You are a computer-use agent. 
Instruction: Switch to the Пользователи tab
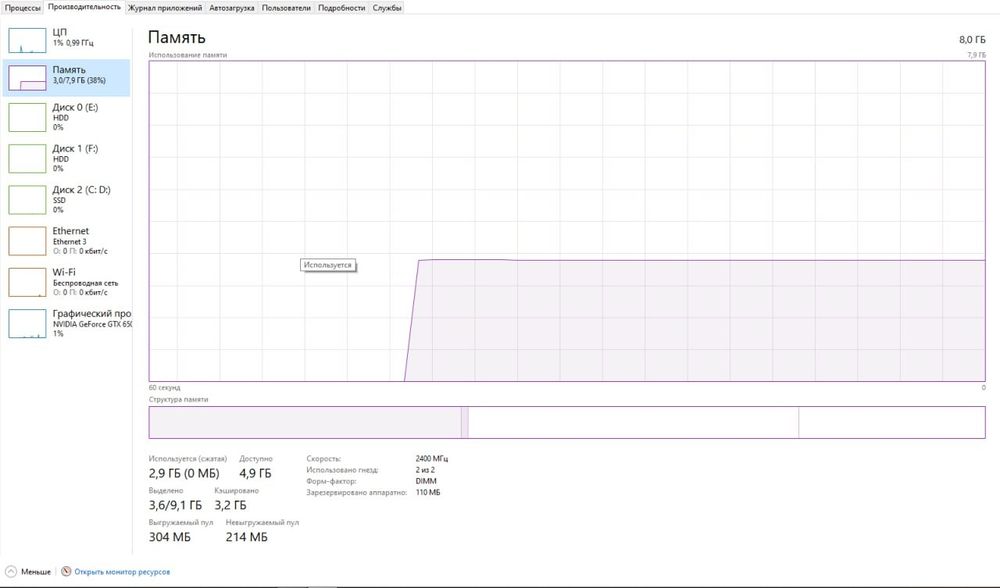tap(286, 8)
